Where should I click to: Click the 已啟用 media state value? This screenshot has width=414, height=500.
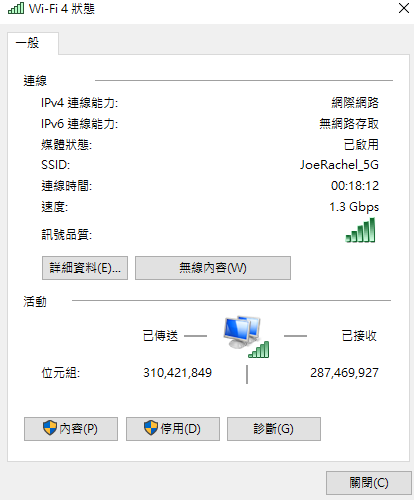(361, 145)
